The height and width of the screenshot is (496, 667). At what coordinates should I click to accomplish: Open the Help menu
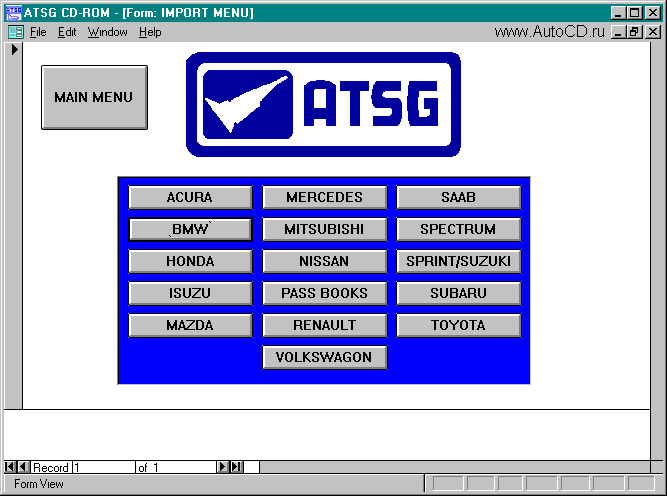pyautogui.click(x=150, y=32)
